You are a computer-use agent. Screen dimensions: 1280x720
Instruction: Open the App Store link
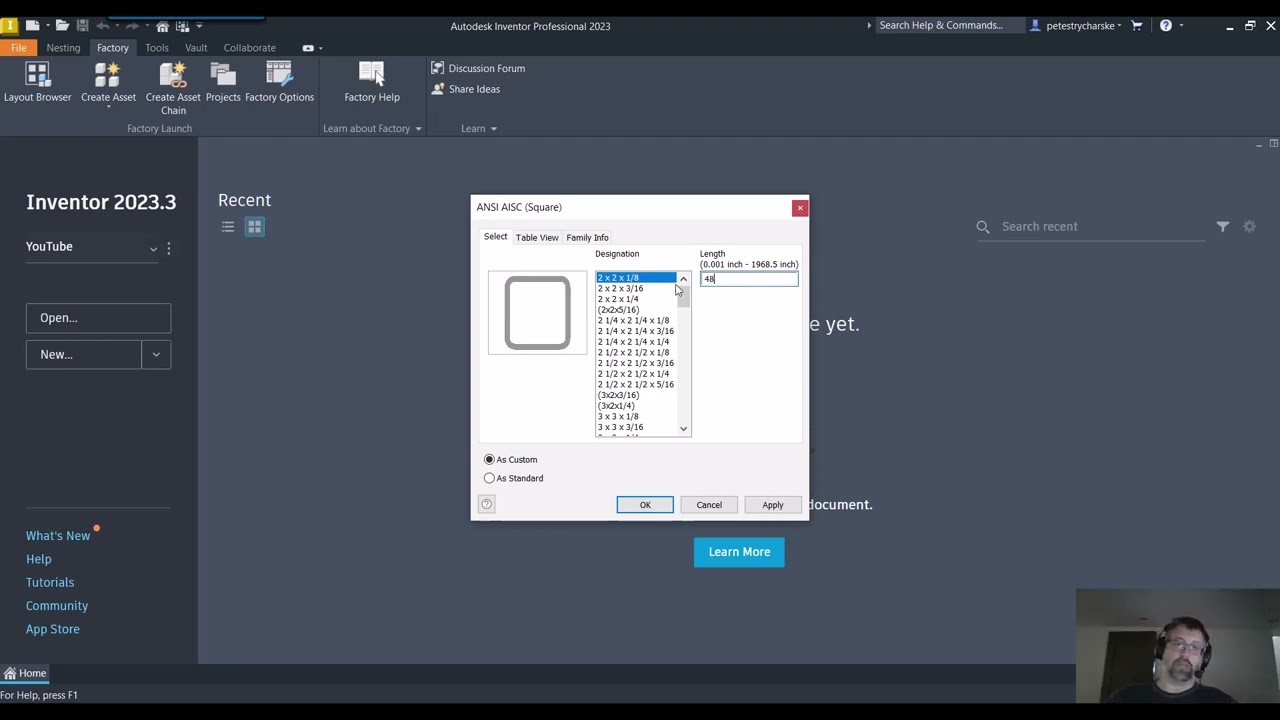53,629
